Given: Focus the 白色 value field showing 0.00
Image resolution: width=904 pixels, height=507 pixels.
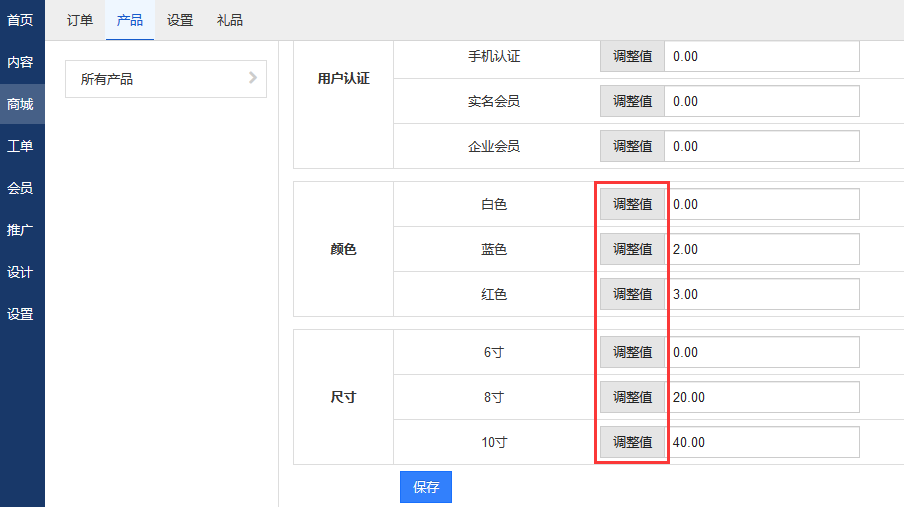Looking at the screenshot, I should coord(762,204).
